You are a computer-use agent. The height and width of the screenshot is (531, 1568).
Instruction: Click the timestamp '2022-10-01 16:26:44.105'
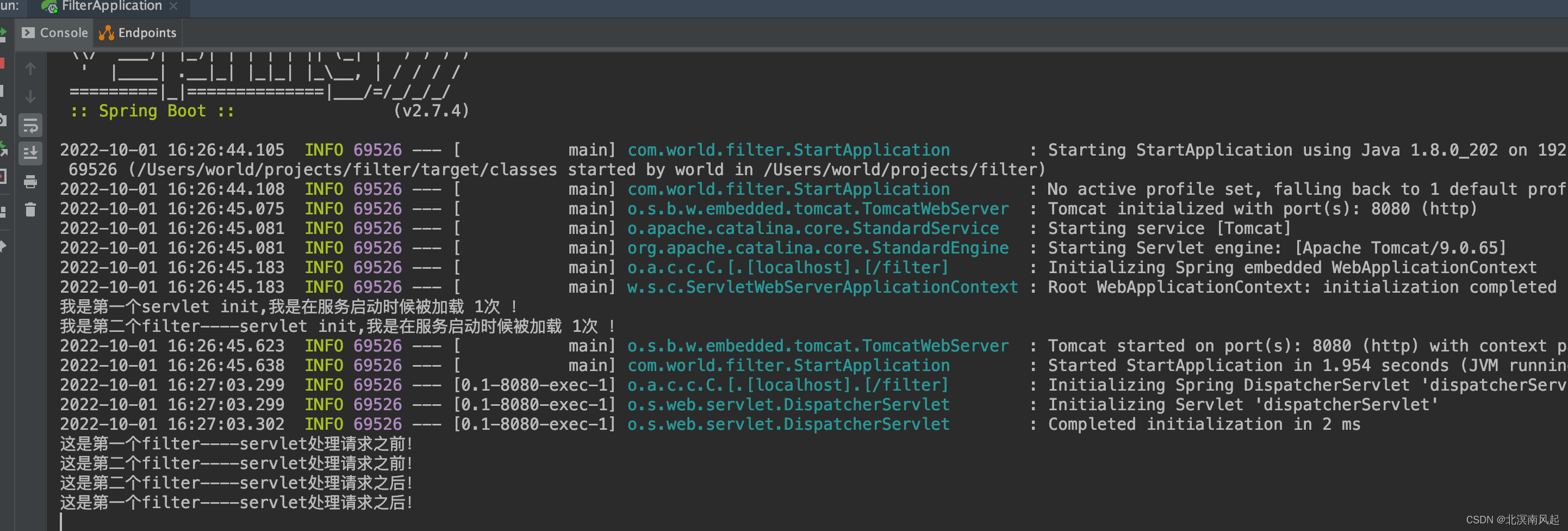(172, 150)
